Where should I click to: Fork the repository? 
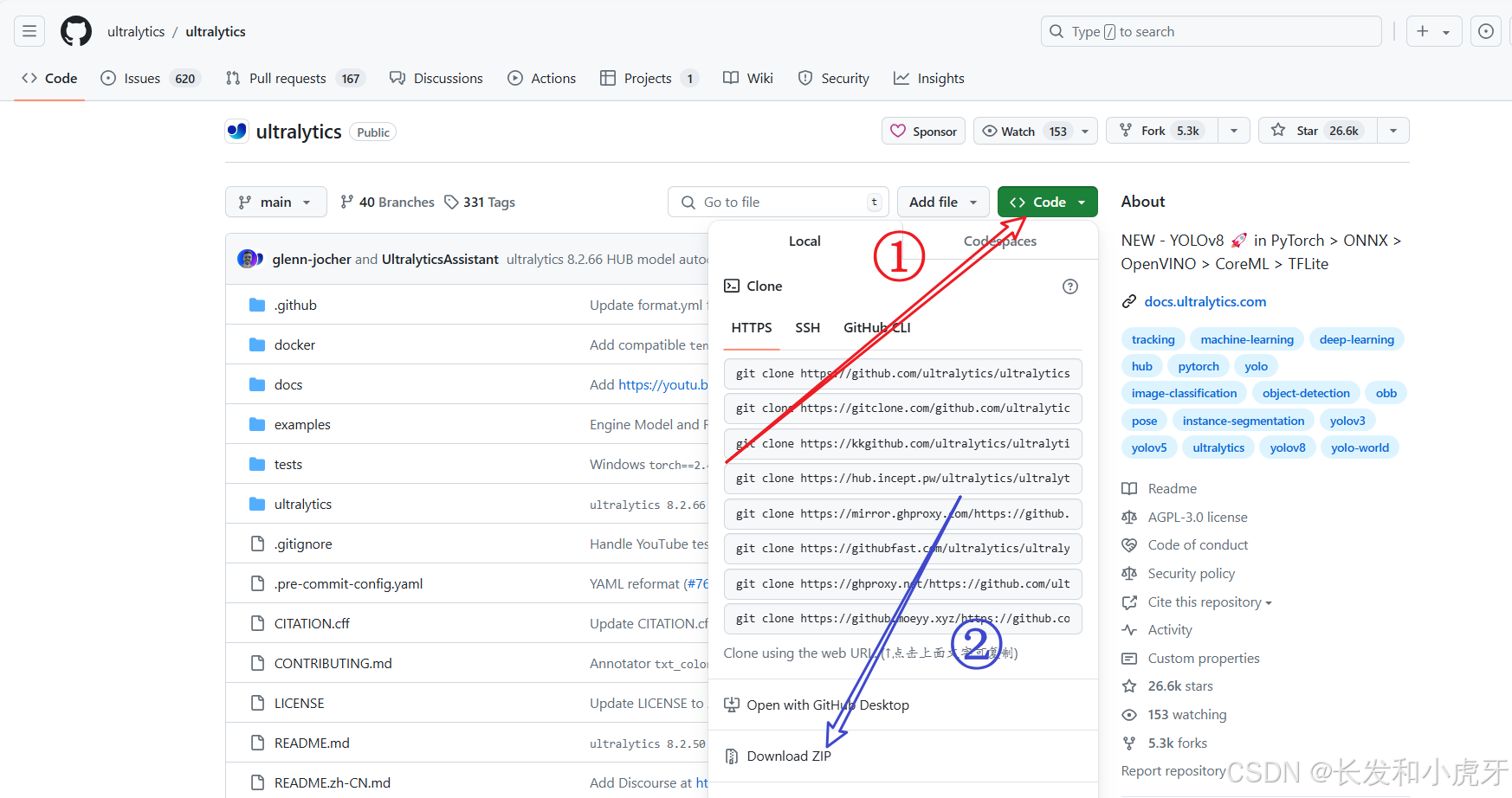(x=1161, y=131)
